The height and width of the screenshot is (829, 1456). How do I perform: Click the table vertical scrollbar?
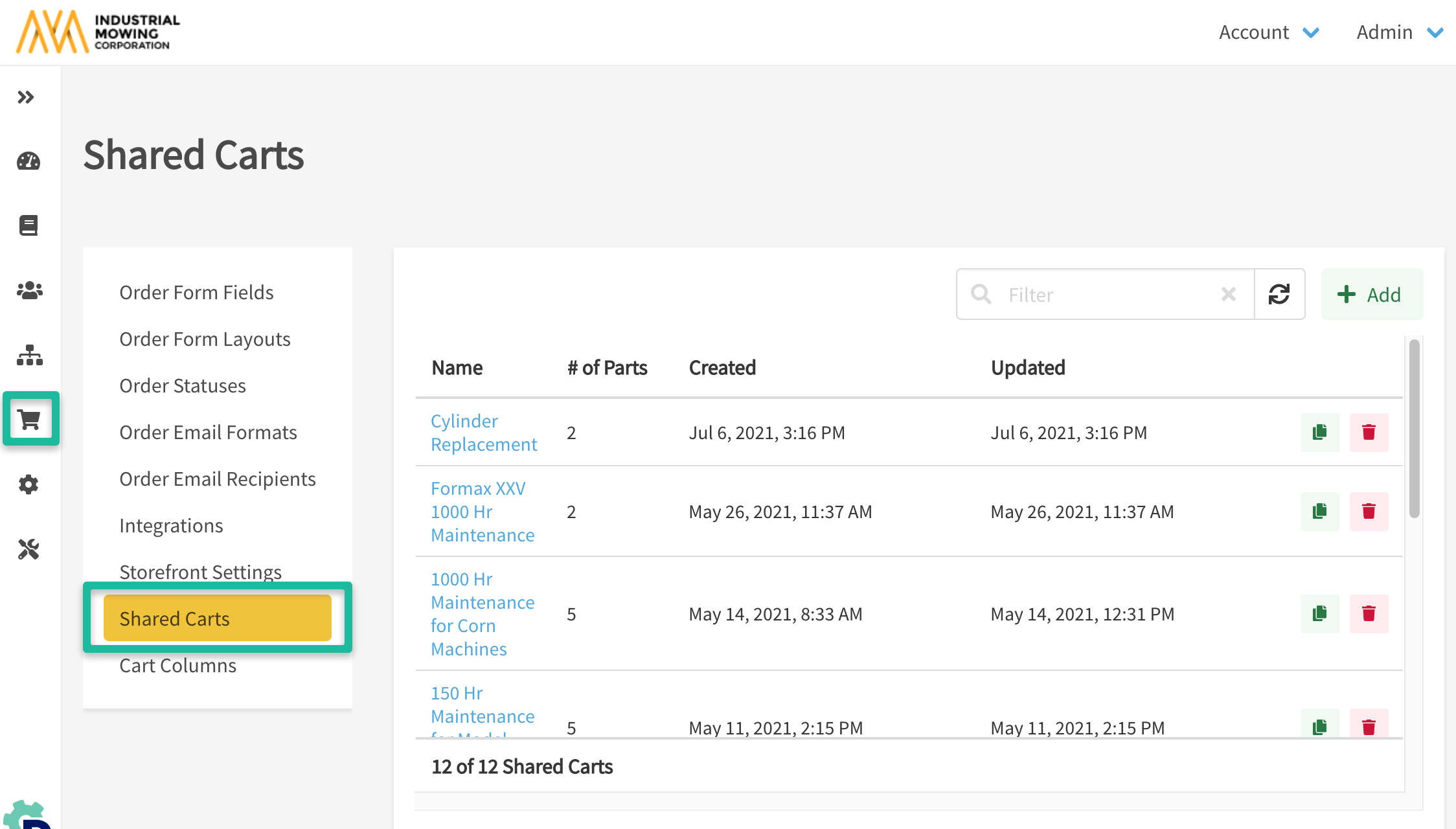(1414, 427)
